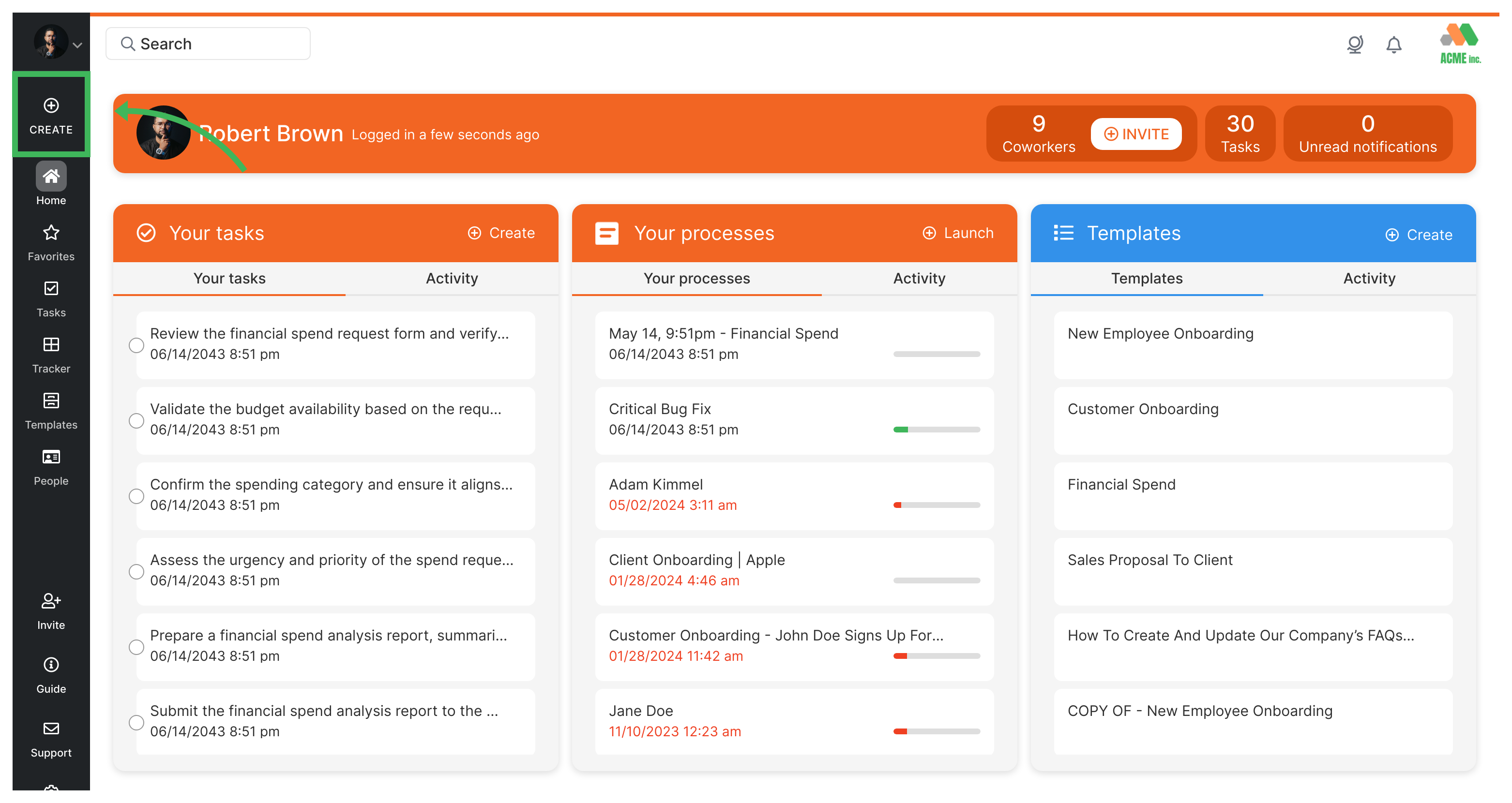Click the notification bell icon

(1394, 45)
